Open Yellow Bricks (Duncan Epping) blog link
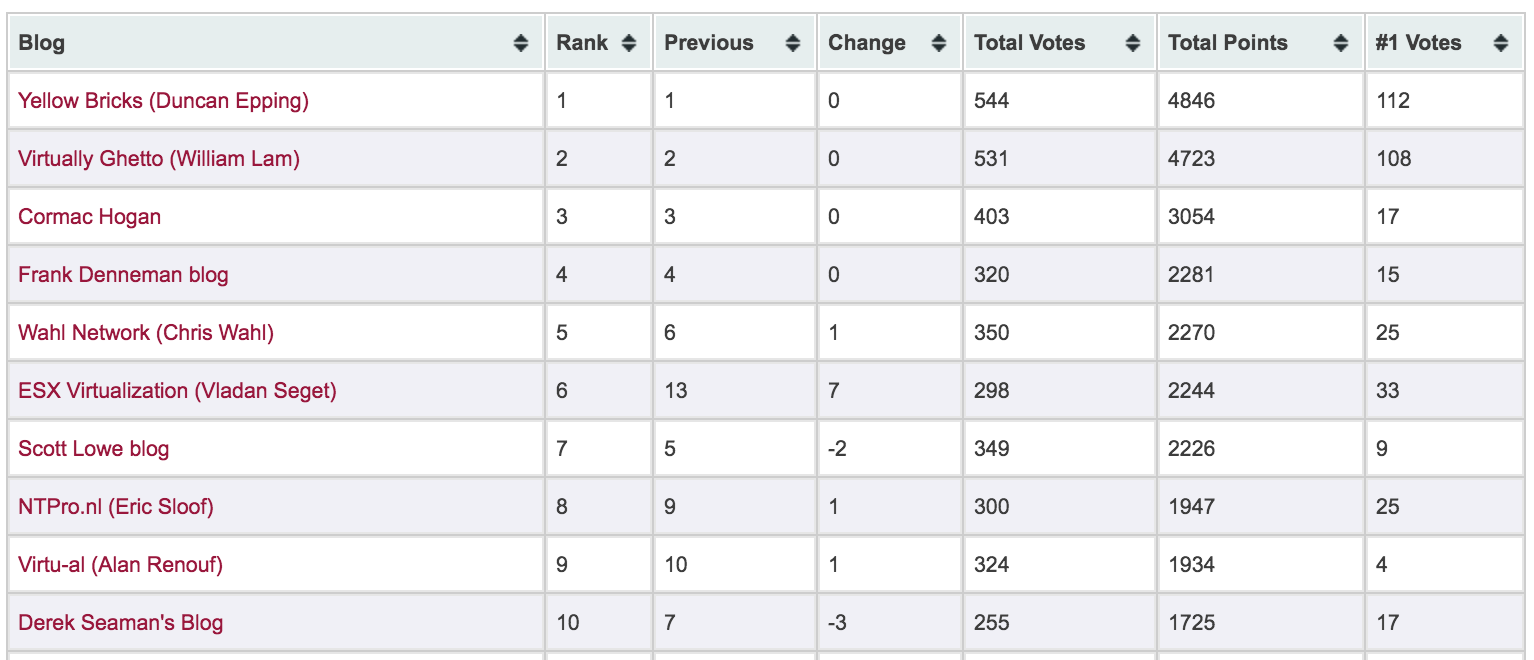Screen dimensions: 1534x660 [164, 101]
